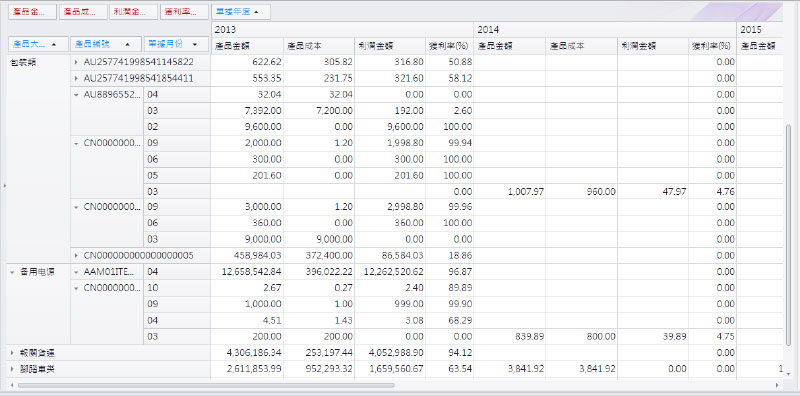Select the cell with value 1,007.97
Viewport: 800px width, 396px height.
(x=510, y=191)
